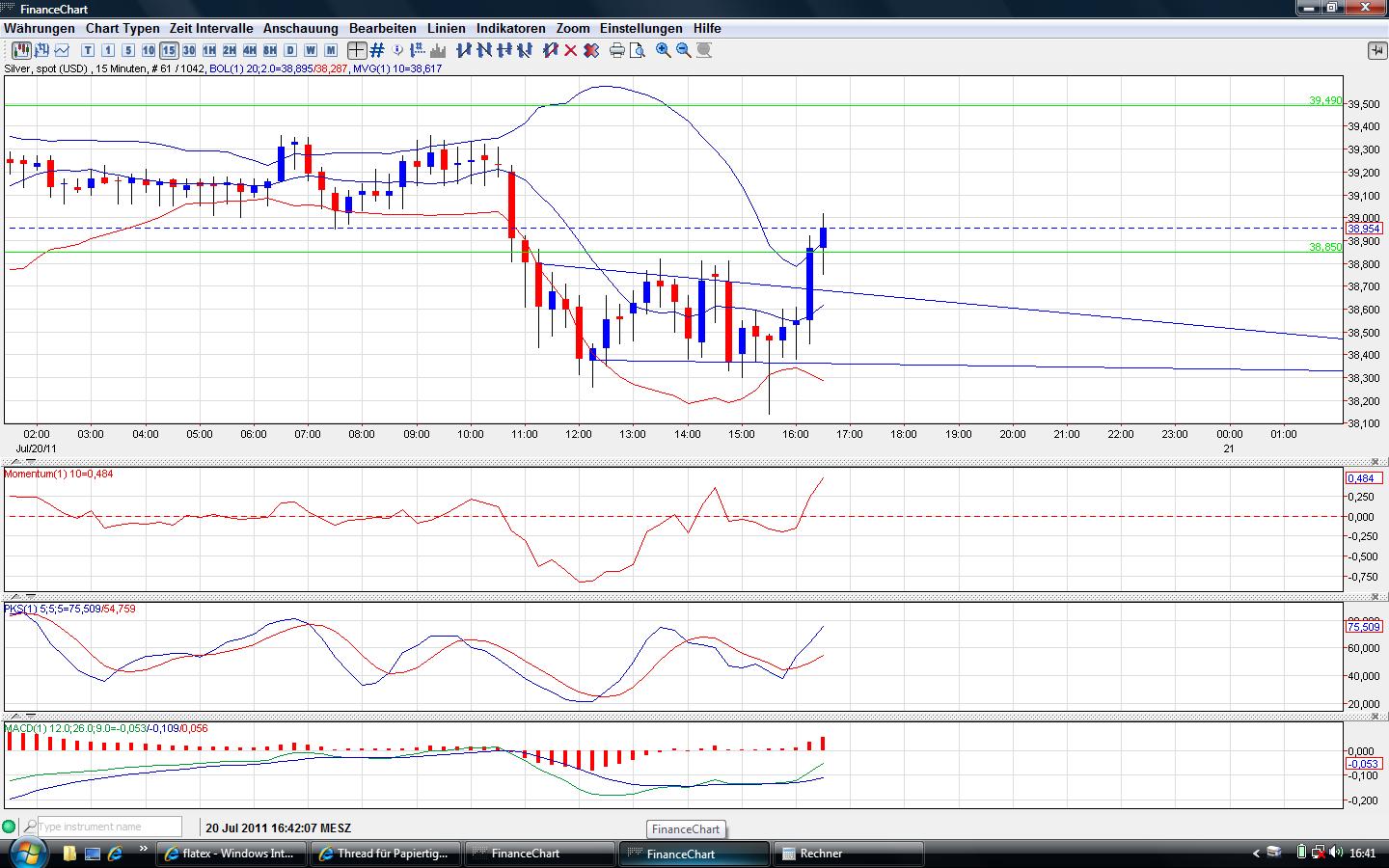1389x868 pixels.
Task: Click the info tooltip icon
Action: [398, 50]
